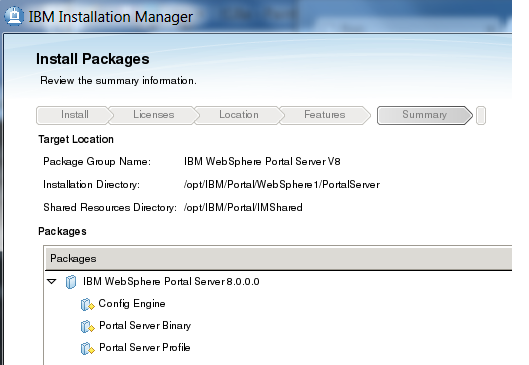This screenshot has width=529, height=365.
Task: Click the step after Summary
Action: click(x=481, y=115)
